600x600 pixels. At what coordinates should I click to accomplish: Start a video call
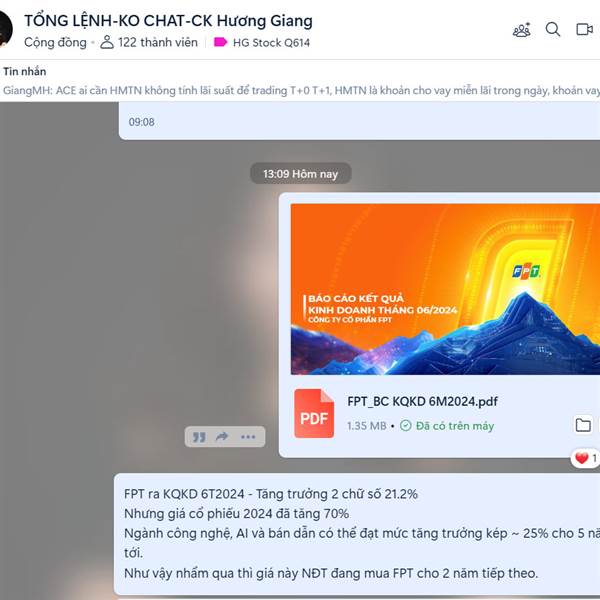[x=584, y=29]
